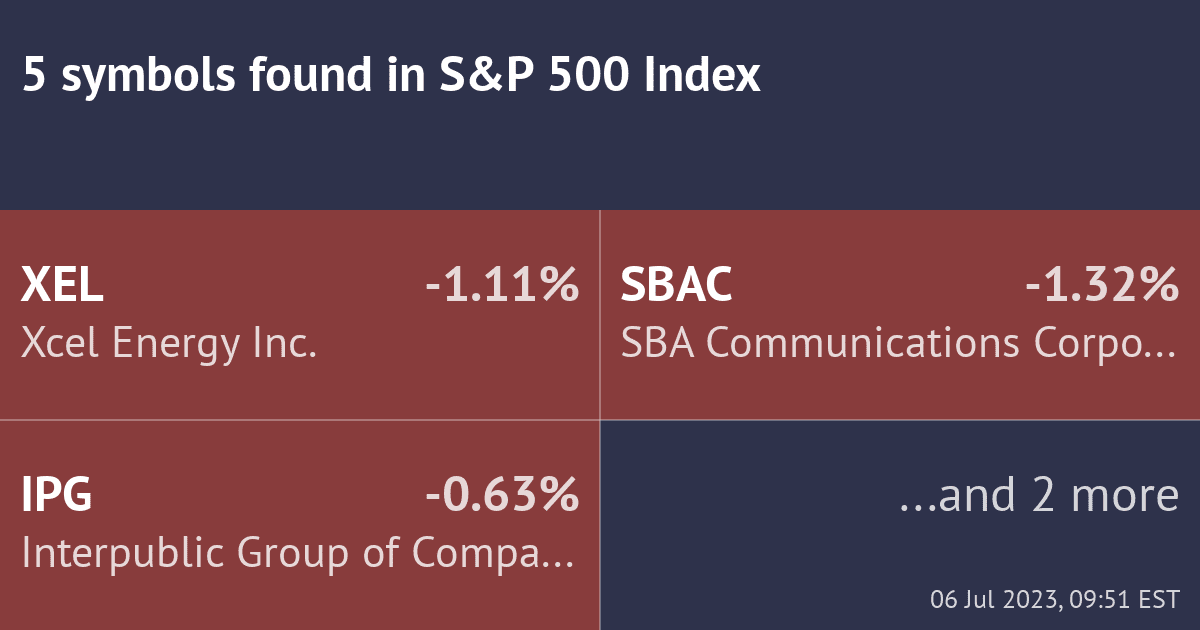Click the XEL ticker symbol
The height and width of the screenshot is (630, 1200).
[x=62, y=287]
